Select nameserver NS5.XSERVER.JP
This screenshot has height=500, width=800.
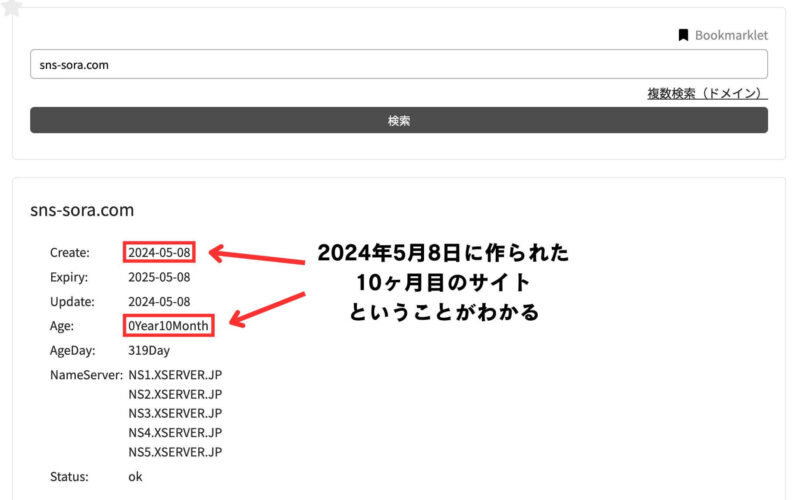[x=175, y=452]
